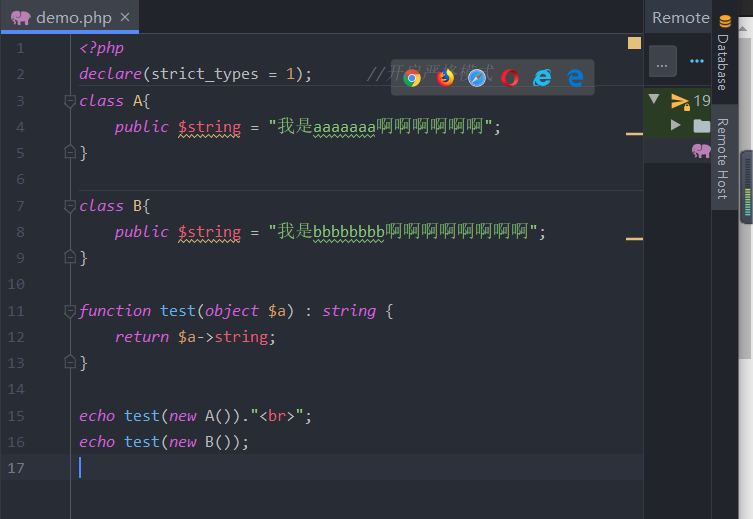Collapse the remote server tree node
The height and width of the screenshot is (519, 753).
(654, 99)
